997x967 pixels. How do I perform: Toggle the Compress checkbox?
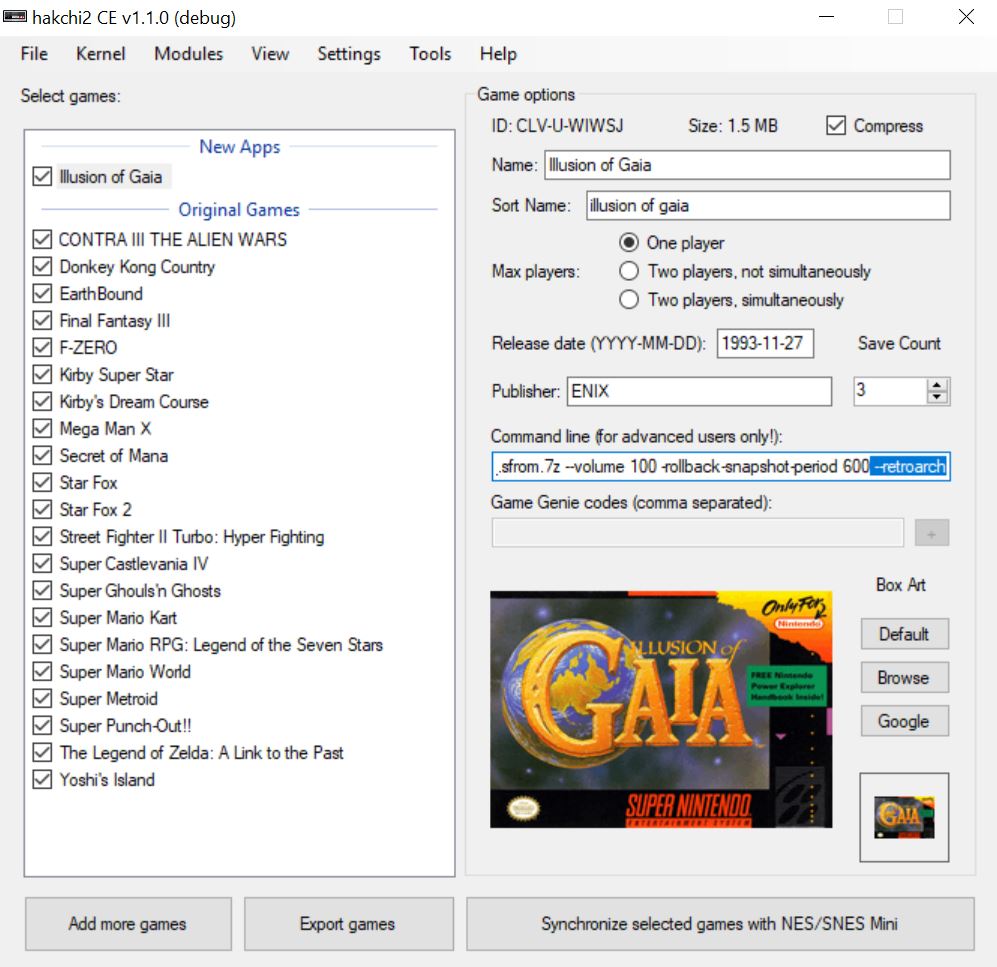tap(835, 125)
